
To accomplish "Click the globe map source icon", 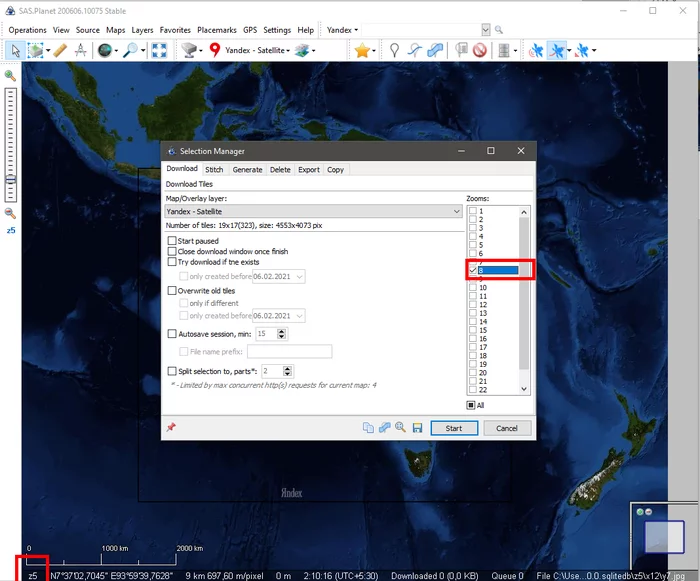I will coord(105,50).
